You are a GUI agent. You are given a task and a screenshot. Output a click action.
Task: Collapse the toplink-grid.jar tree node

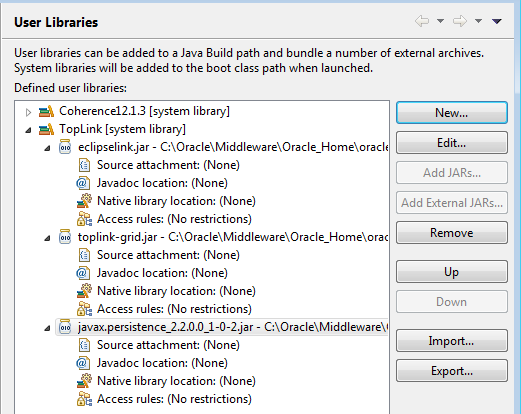pos(48,238)
